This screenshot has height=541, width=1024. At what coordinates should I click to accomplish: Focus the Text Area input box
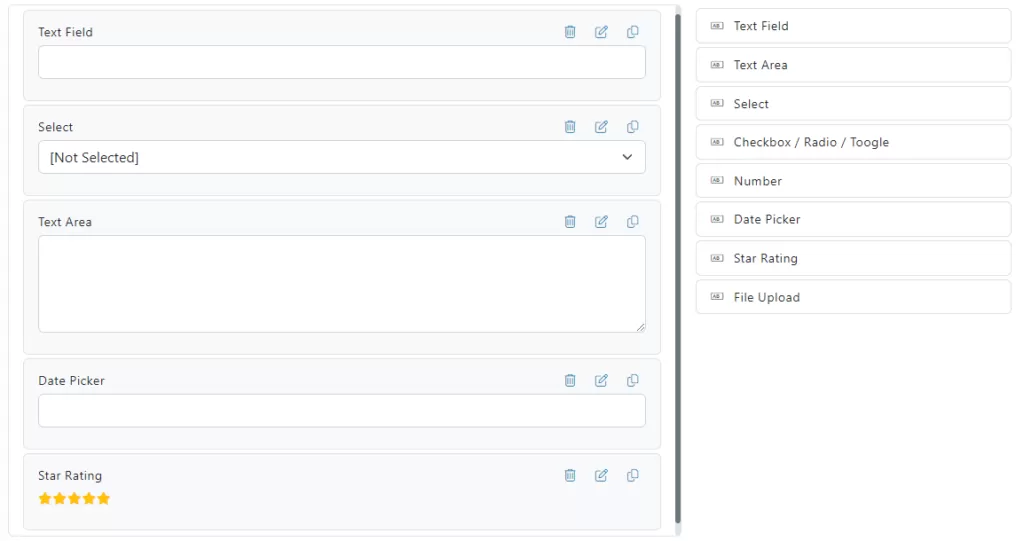[342, 284]
